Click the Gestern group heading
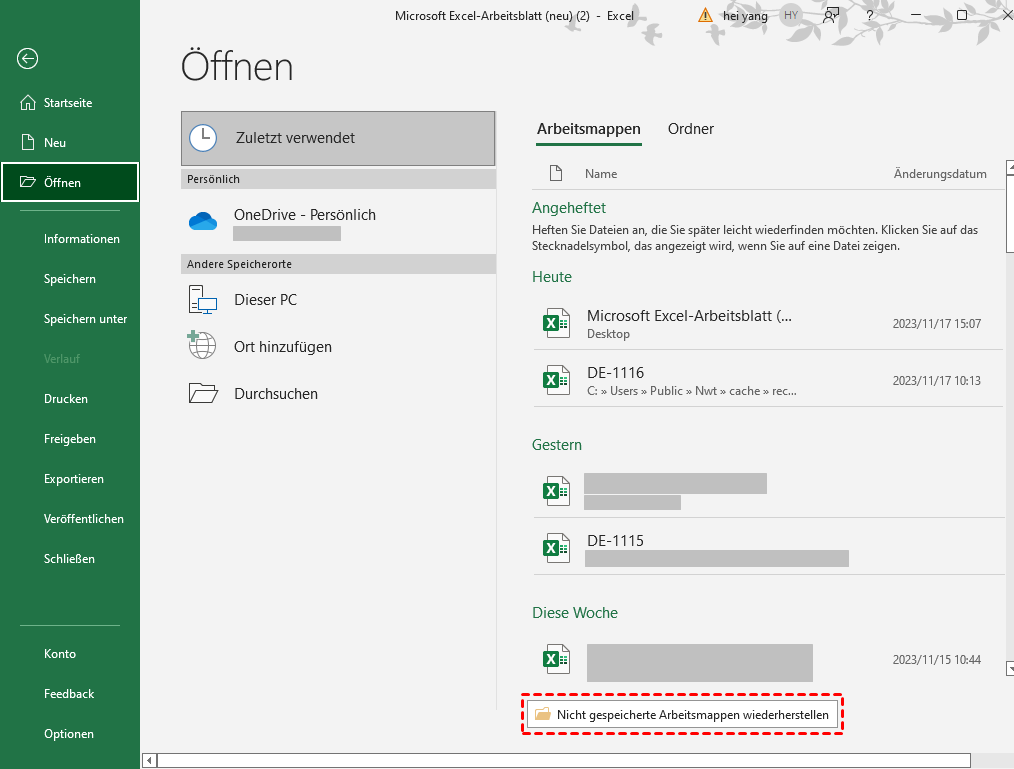The height and width of the screenshot is (769, 1014). [557, 445]
